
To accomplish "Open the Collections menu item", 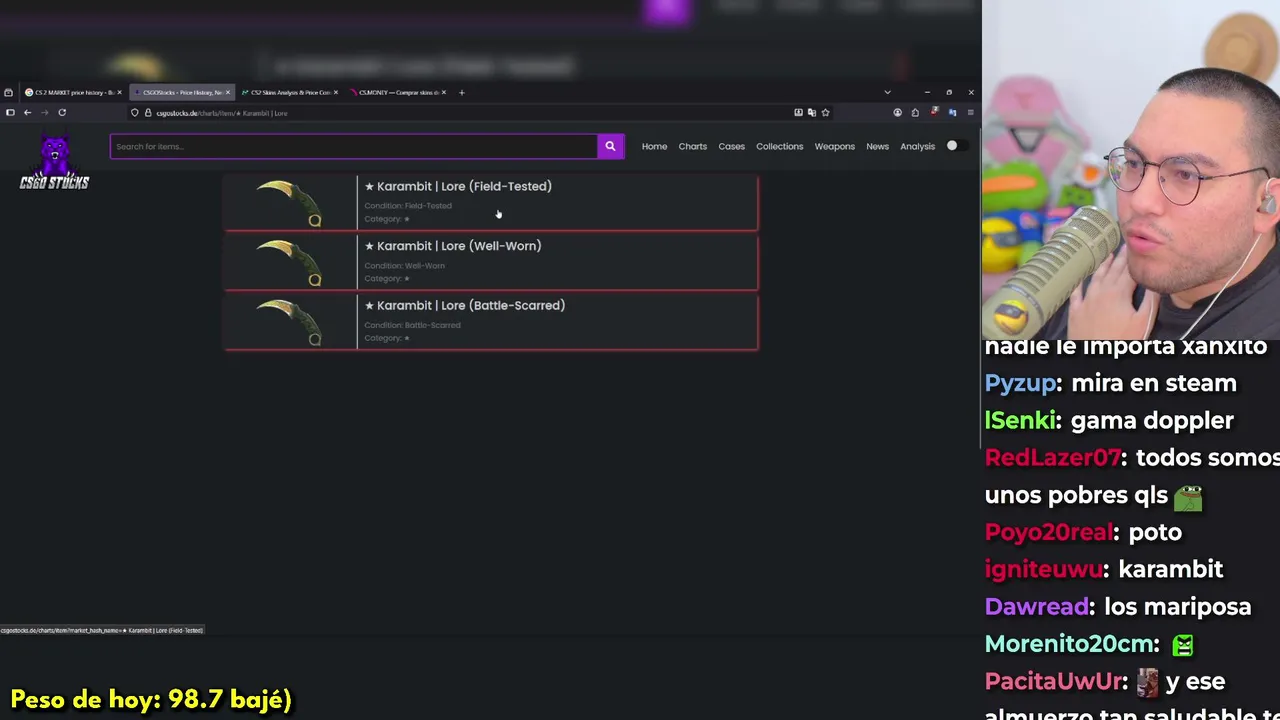I will pyautogui.click(x=779, y=146).
